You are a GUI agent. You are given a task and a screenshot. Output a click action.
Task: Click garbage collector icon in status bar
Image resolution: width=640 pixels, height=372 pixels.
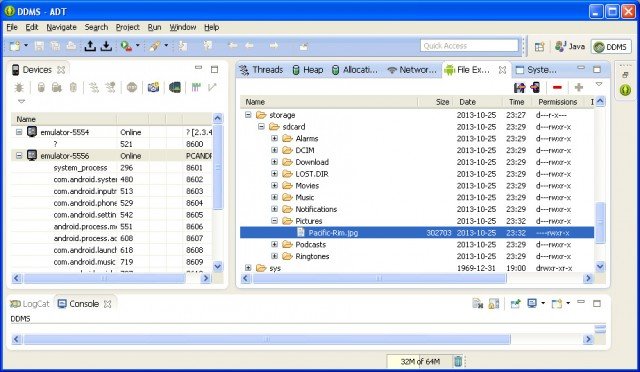point(458,361)
